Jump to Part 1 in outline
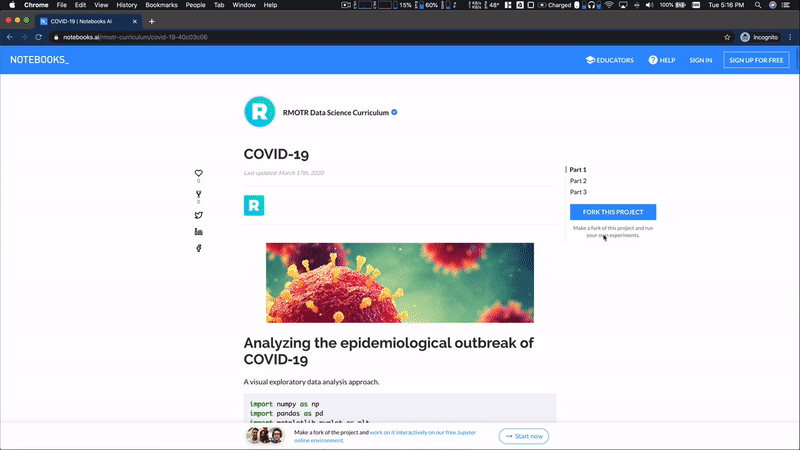This screenshot has height=450, width=800. tap(578, 169)
